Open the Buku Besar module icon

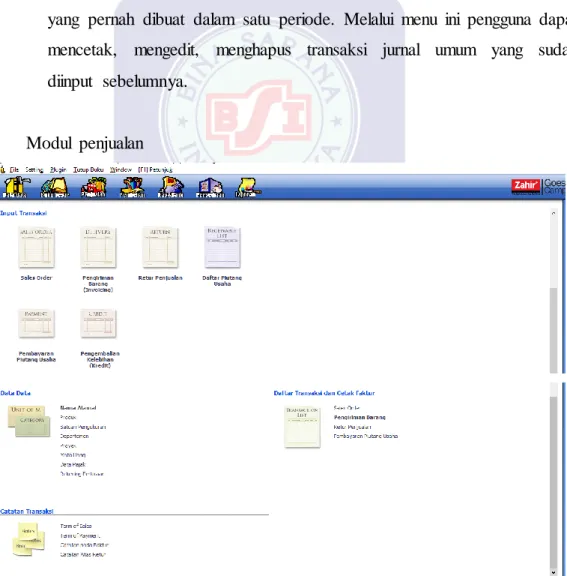[x=54, y=187]
